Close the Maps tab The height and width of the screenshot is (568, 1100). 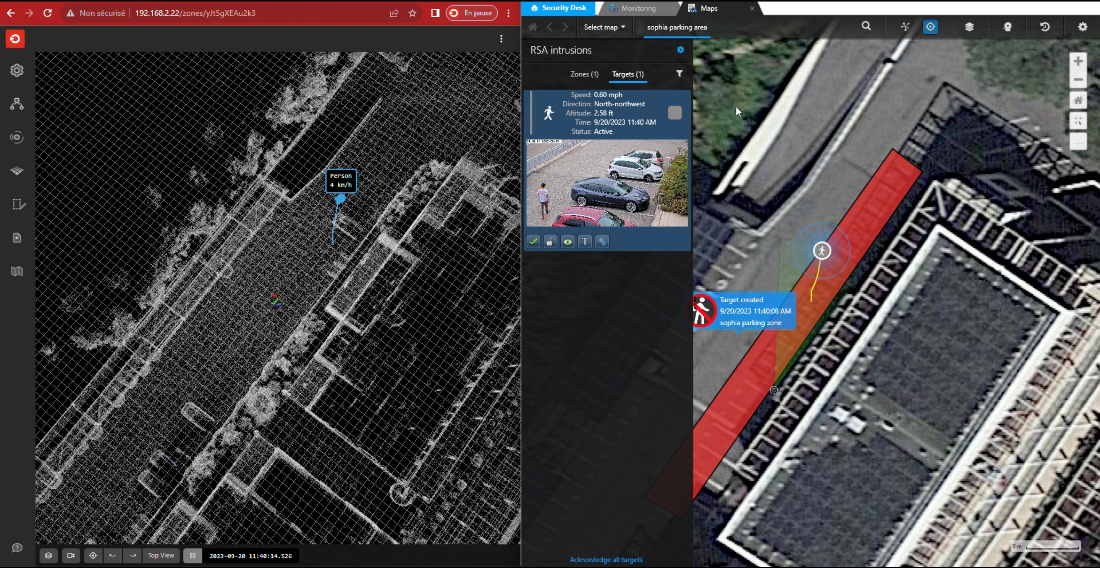(x=752, y=8)
